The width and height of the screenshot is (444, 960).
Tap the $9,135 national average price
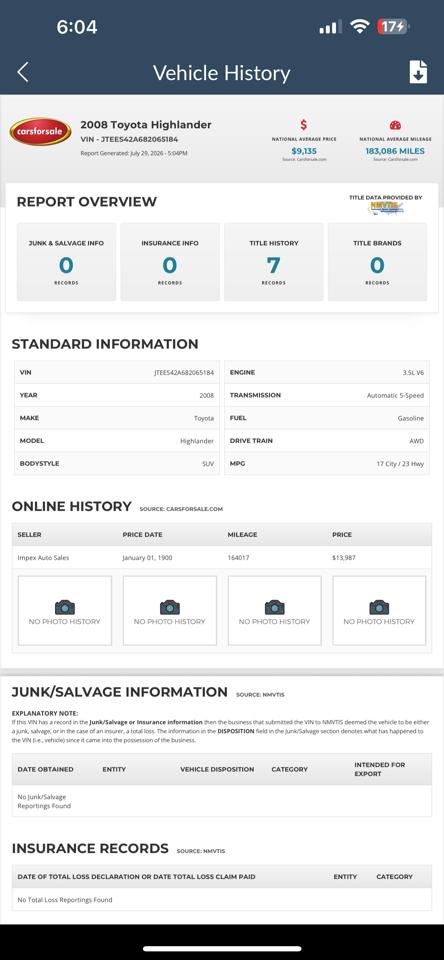click(x=304, y=151)
